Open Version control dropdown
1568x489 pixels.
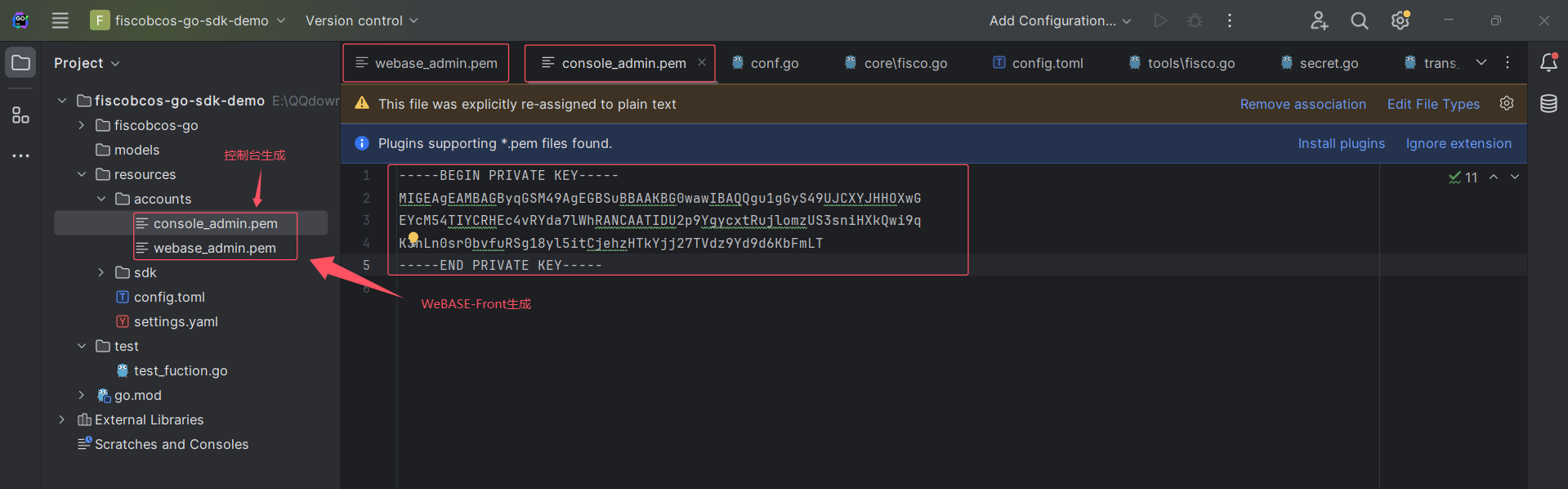pos(361,20)
